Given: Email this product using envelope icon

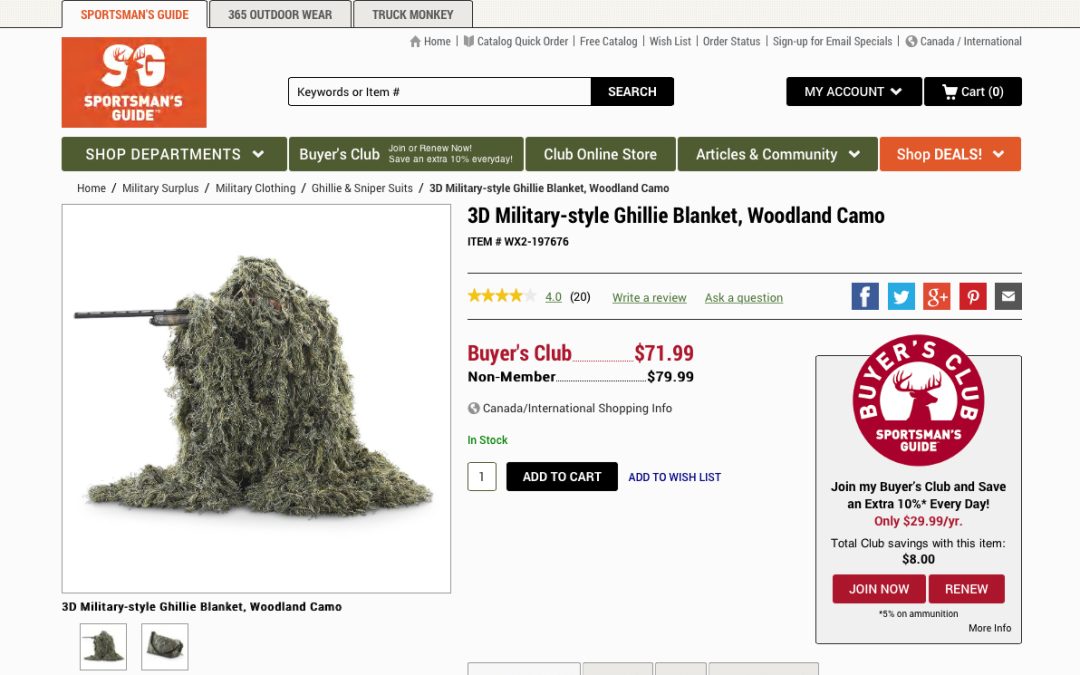Looking at the screenshot, I should (x=1008, y=297).
